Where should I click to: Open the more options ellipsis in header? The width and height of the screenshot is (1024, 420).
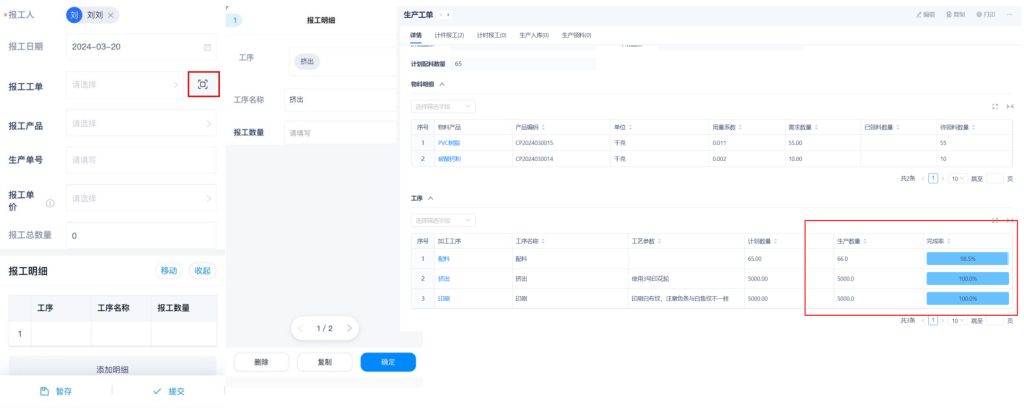click(x=1009, y=15)
